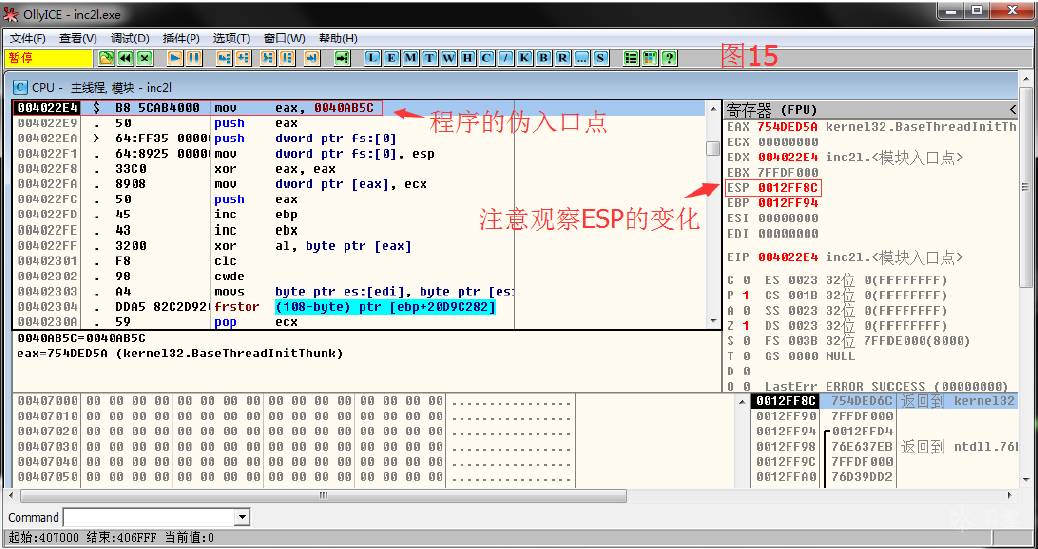
Task: Select the frstor instruction row at 00402304
Action: [359, 307]
